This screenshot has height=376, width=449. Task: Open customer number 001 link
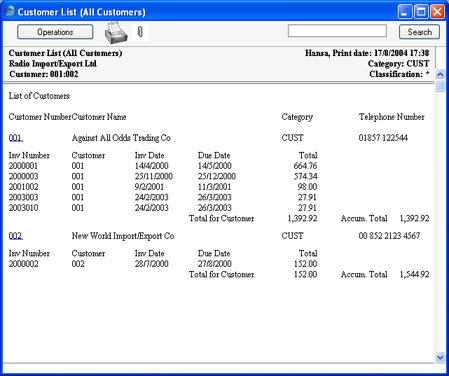point(16,138)
